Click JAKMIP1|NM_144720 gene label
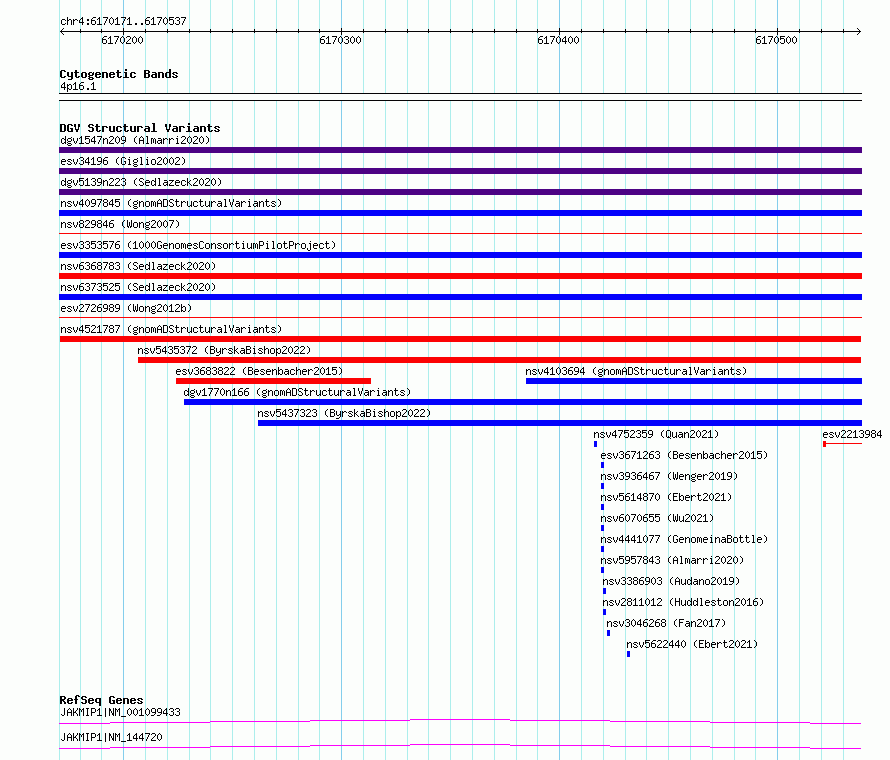The height and width of the screenshot is (760, 890). pos(111,737)
